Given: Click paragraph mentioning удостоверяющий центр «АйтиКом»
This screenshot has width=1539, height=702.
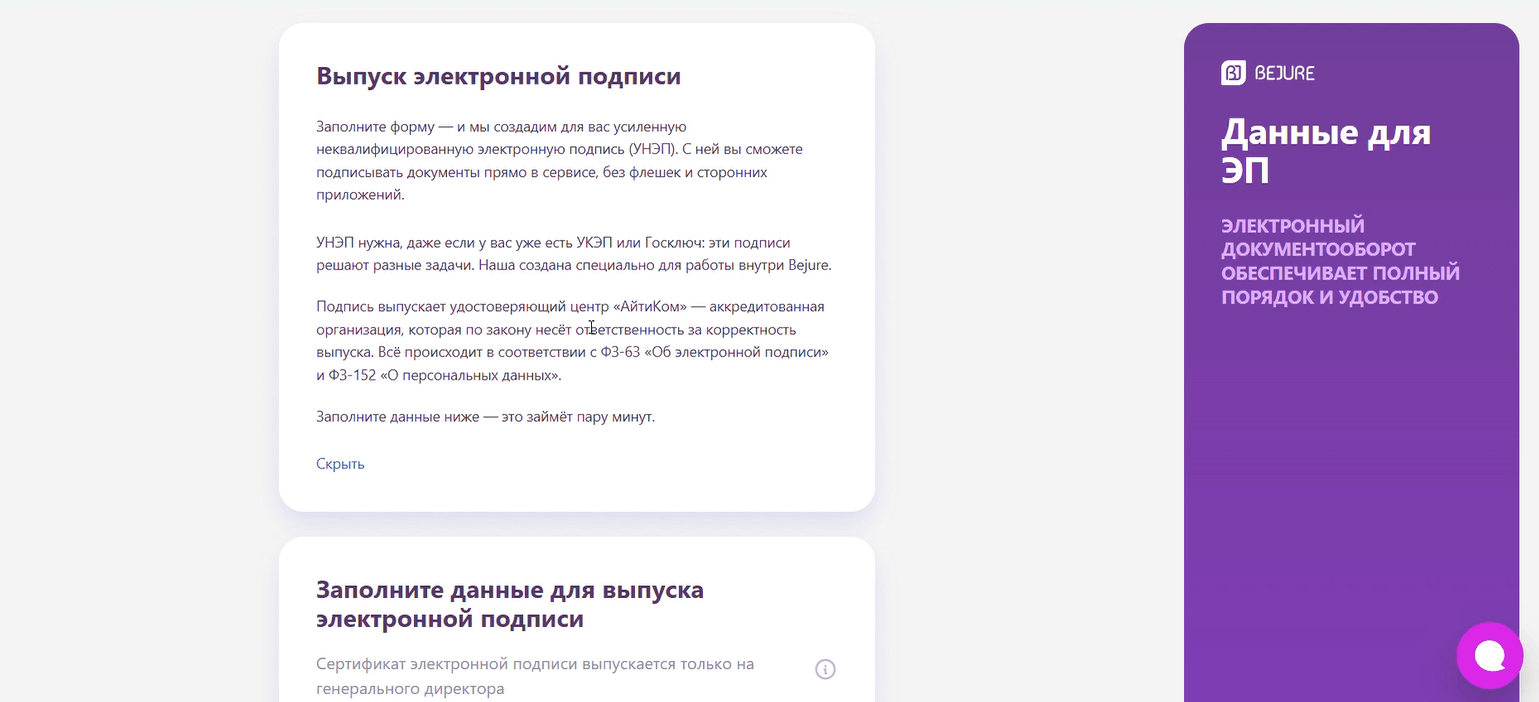Looking at the screenshot, I should coord(573,341).
